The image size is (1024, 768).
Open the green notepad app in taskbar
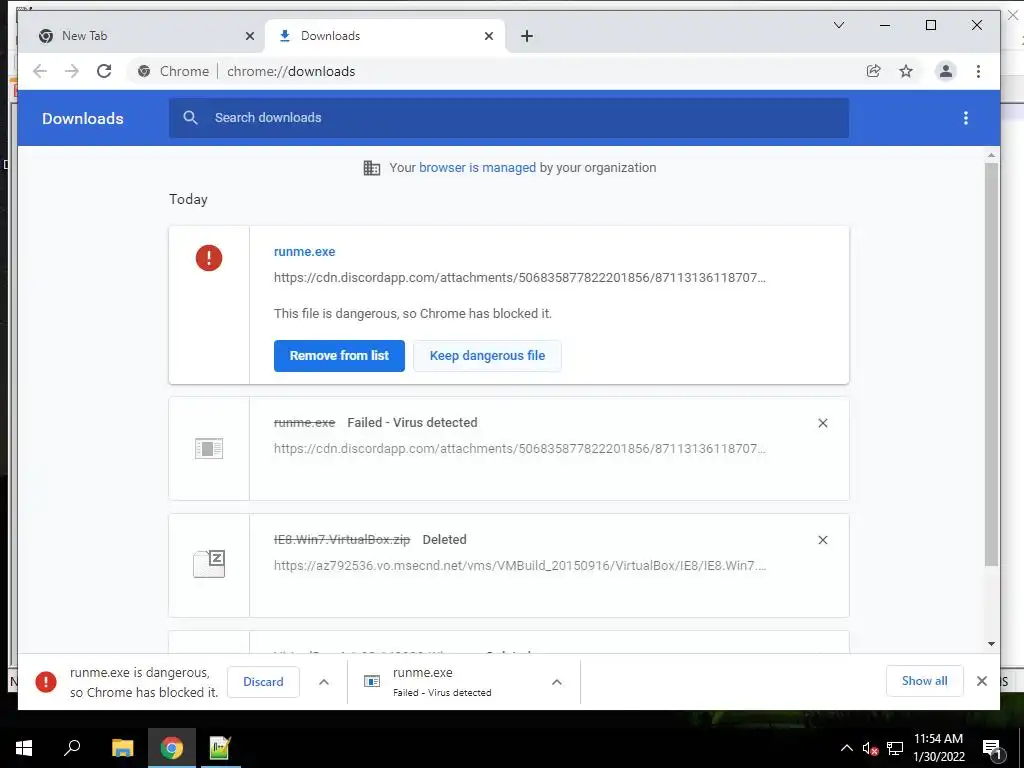pyautogui.click(x=219, y=748)
